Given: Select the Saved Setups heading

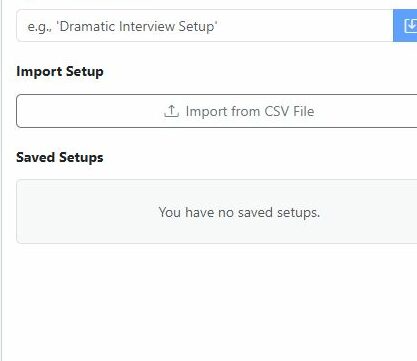Looking at the screenshot, I should click(60, 157).
